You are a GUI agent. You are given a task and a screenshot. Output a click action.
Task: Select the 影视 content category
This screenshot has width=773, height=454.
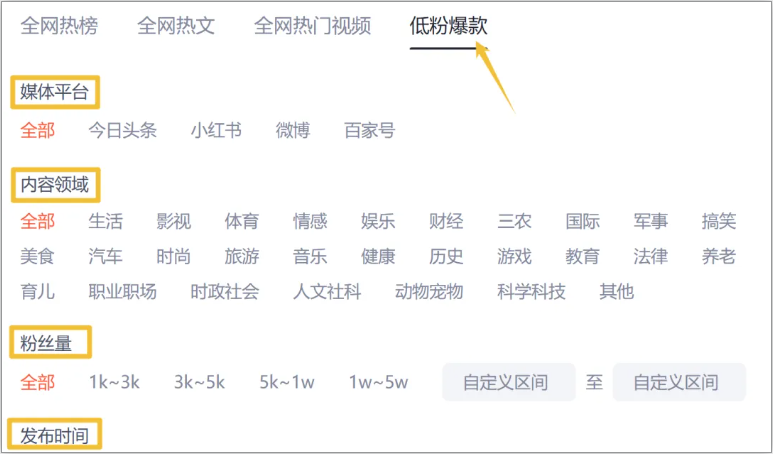click(x=174, y=221)
